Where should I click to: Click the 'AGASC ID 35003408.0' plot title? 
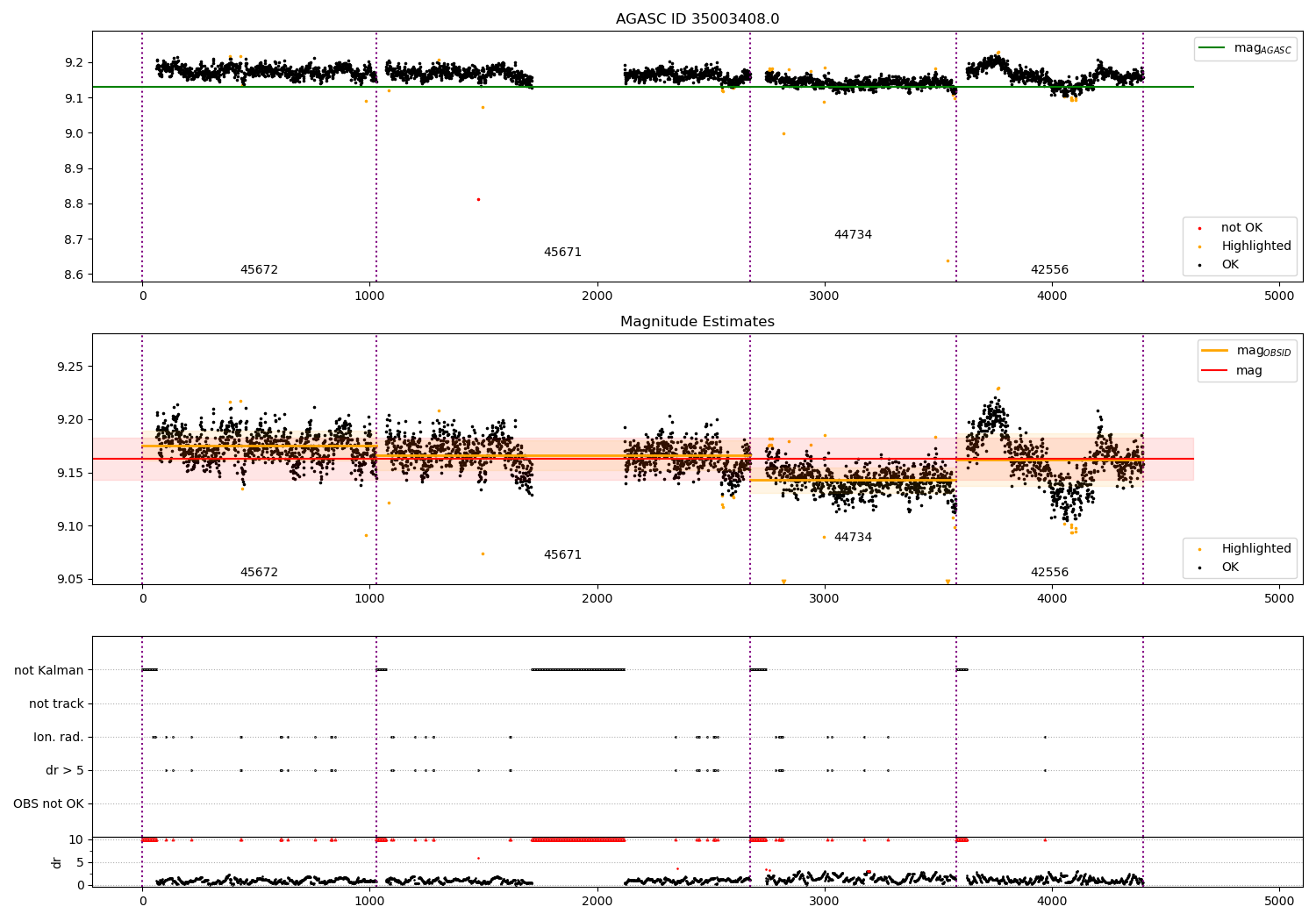pos(697,19)
